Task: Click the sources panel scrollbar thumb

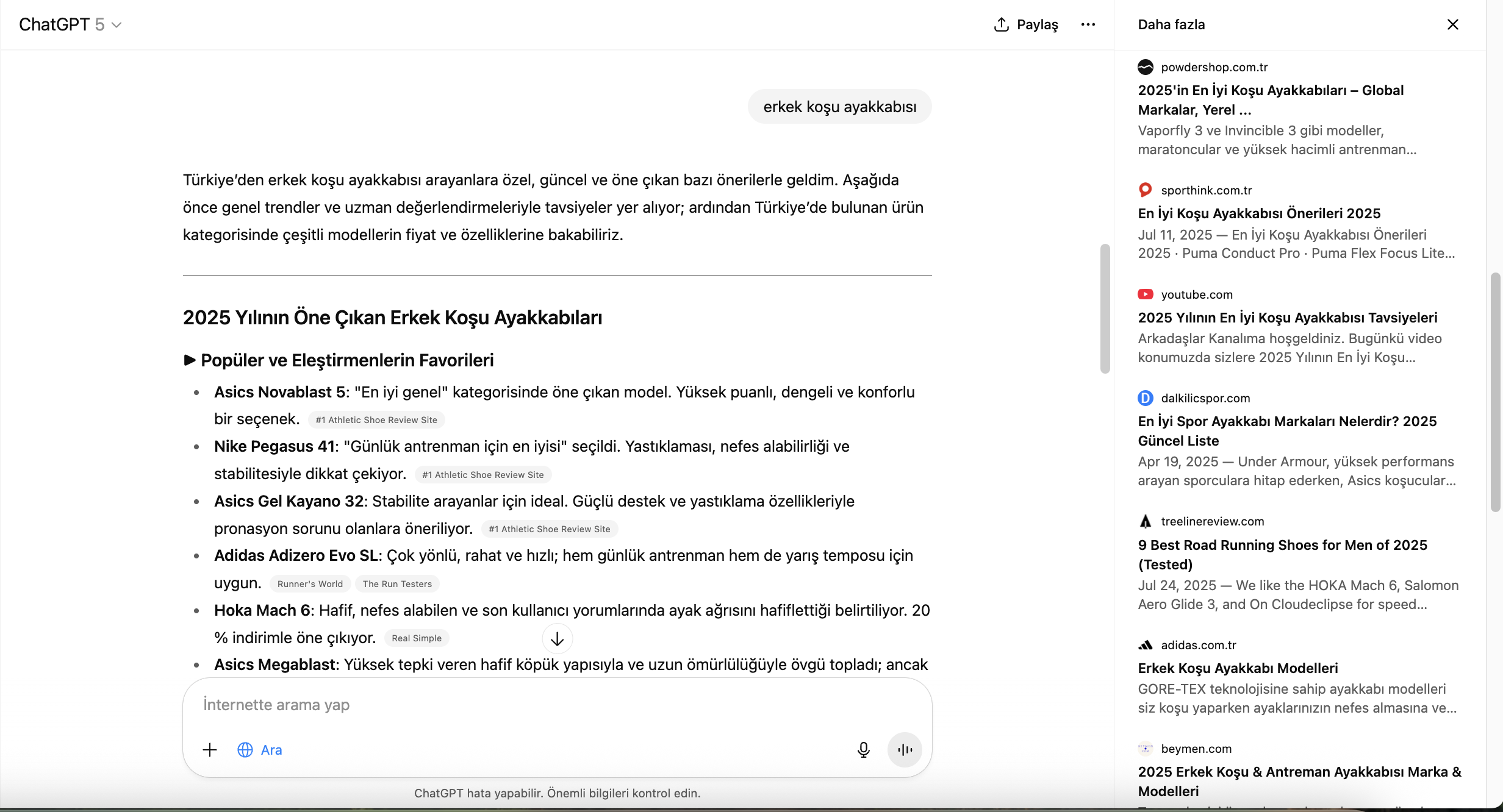Action: 1495,392
